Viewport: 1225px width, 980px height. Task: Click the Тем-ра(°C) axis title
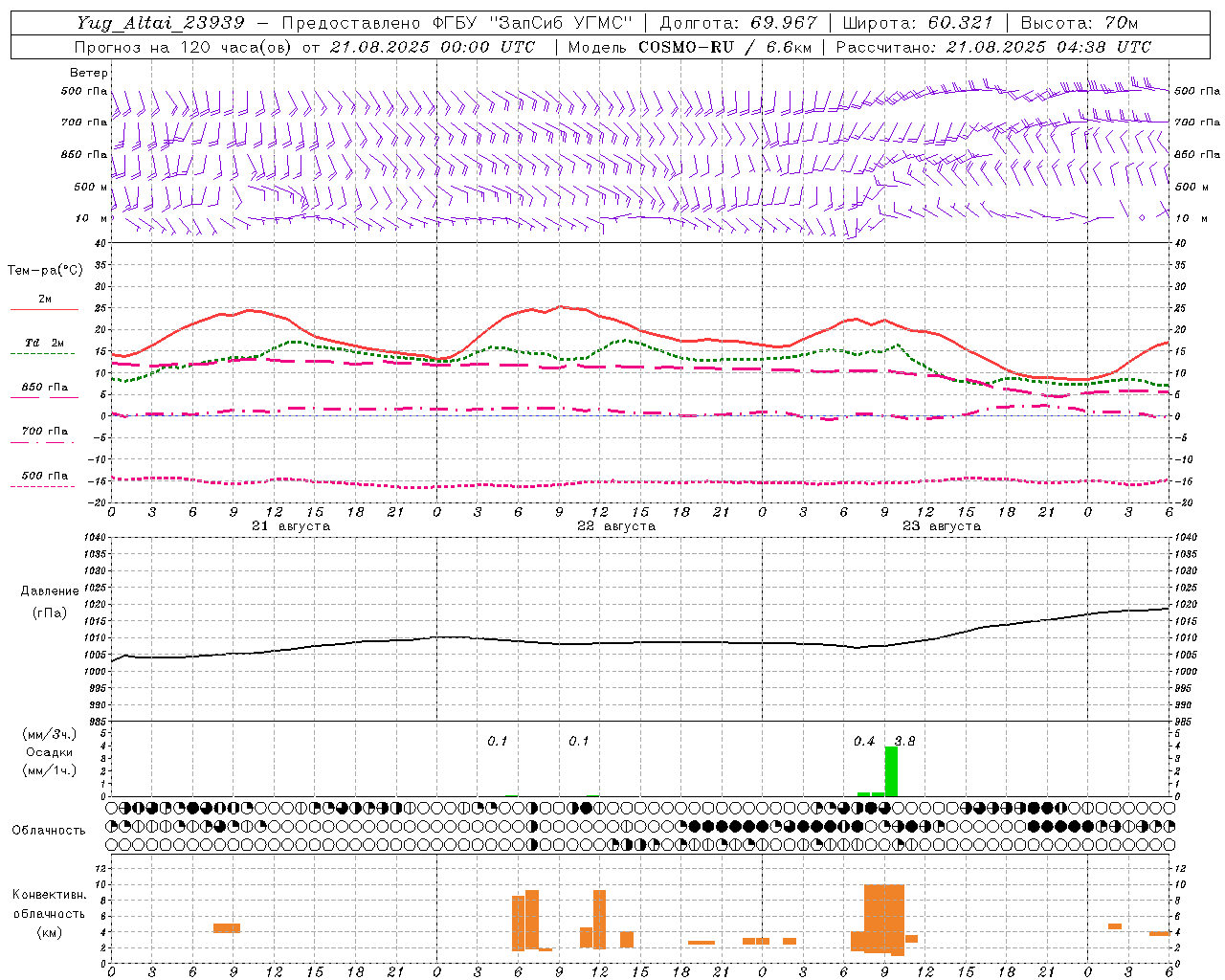[x=45, y=270]
